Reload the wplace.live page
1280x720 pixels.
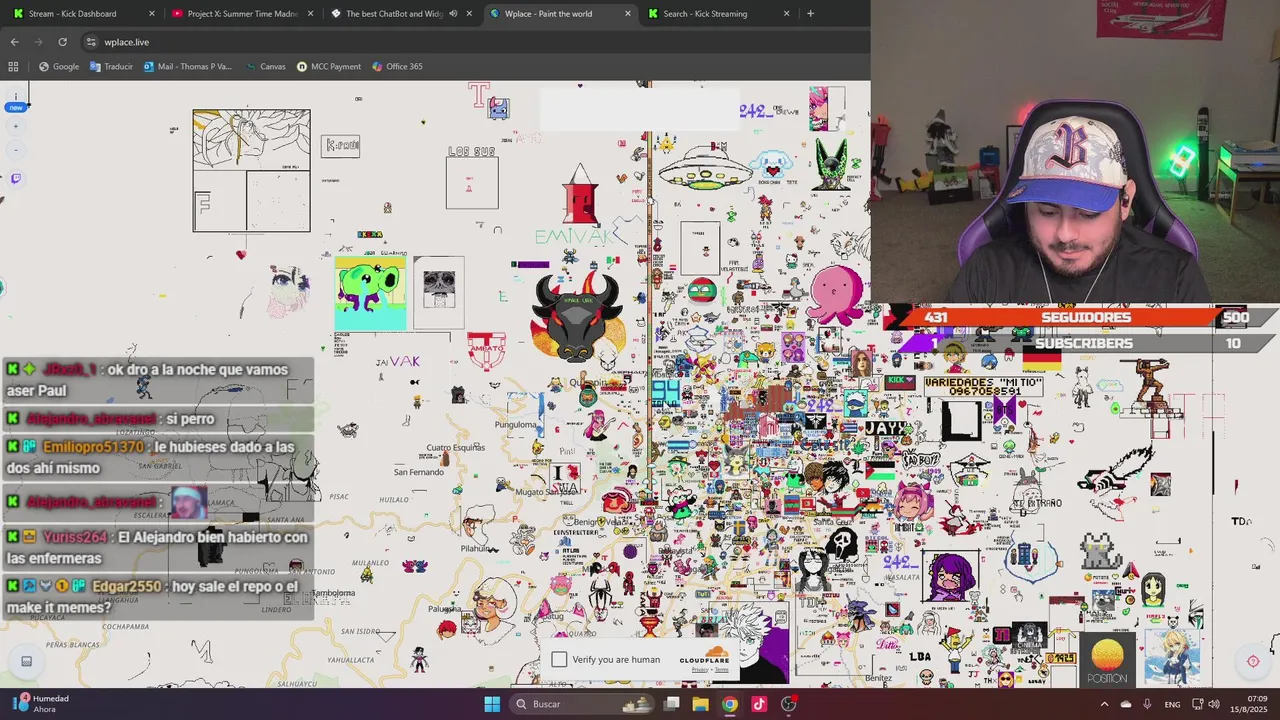coord(62,42)
